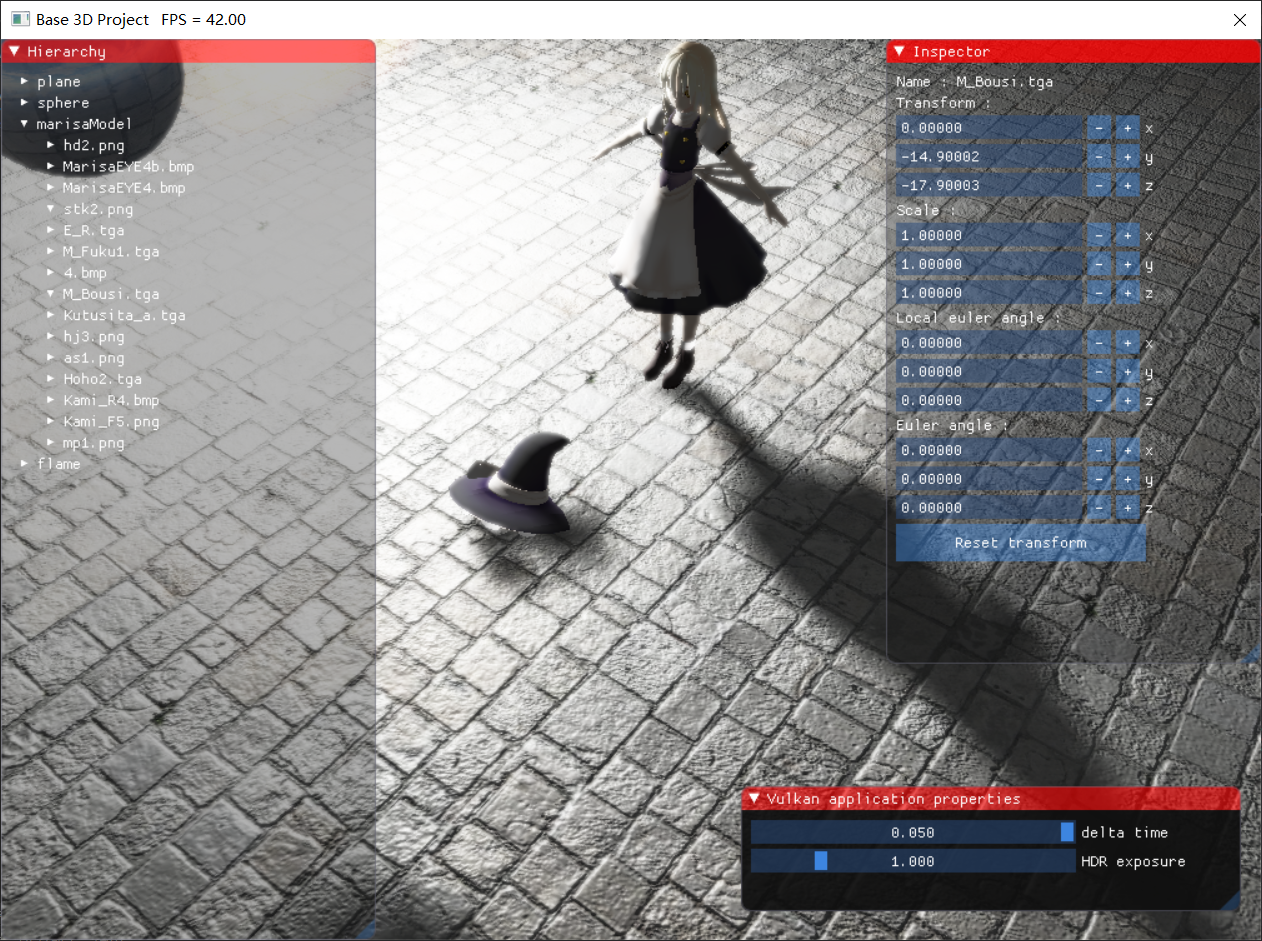
Task: Click the Inspector panel title bar
Action: 1073,51
